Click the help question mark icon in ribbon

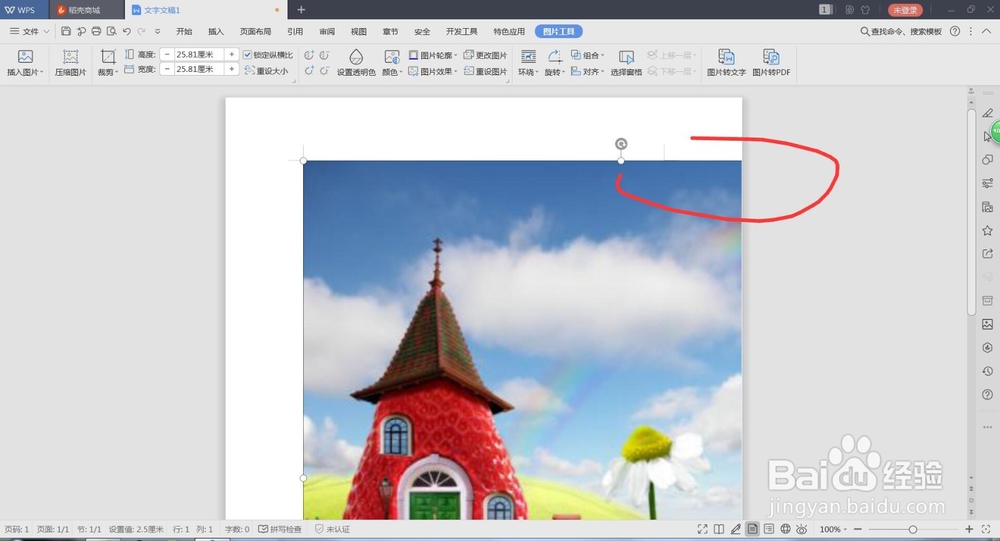[955, 31]
